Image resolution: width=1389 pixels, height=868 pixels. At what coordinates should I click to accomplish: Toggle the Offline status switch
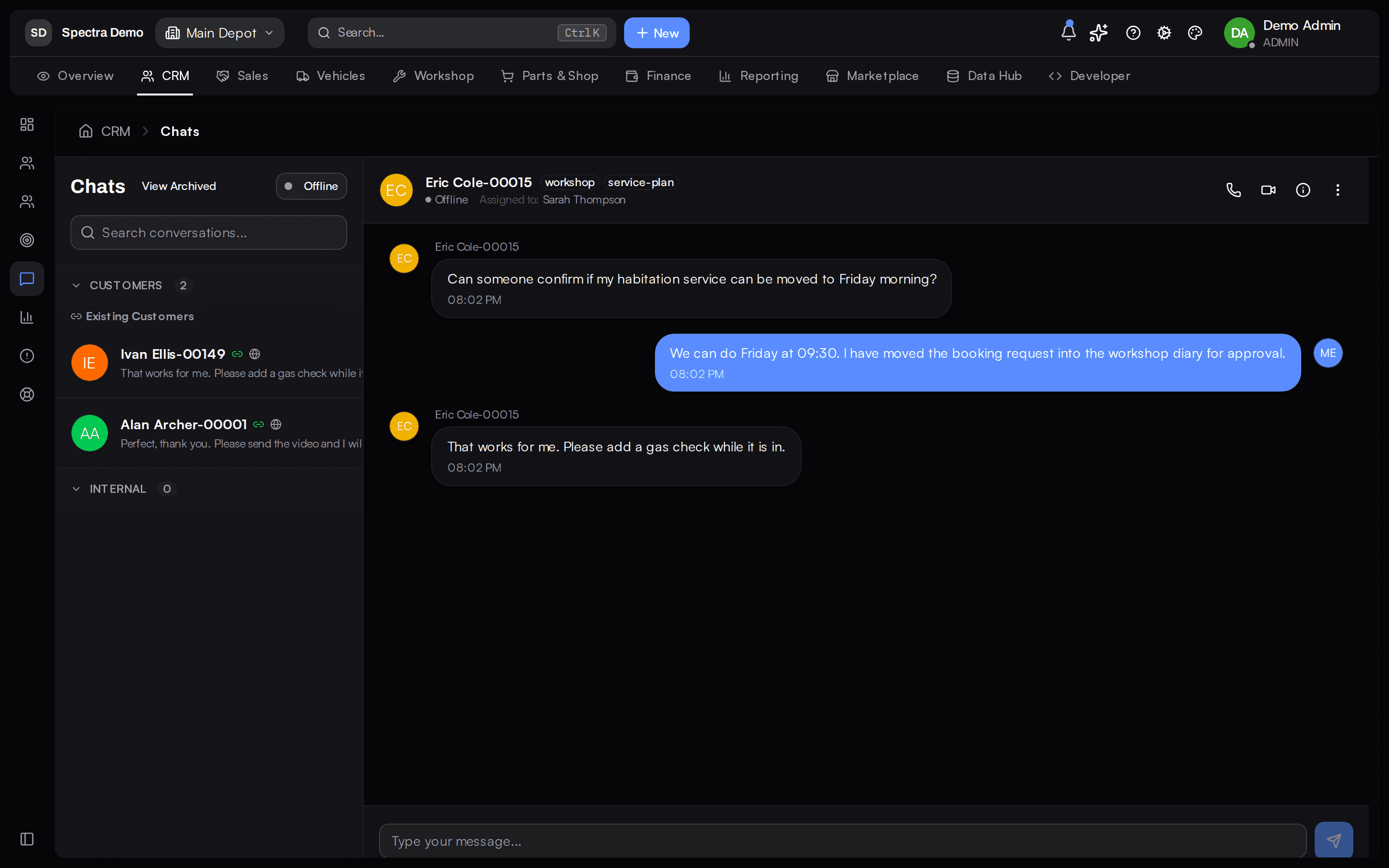[x=311, y=186]
